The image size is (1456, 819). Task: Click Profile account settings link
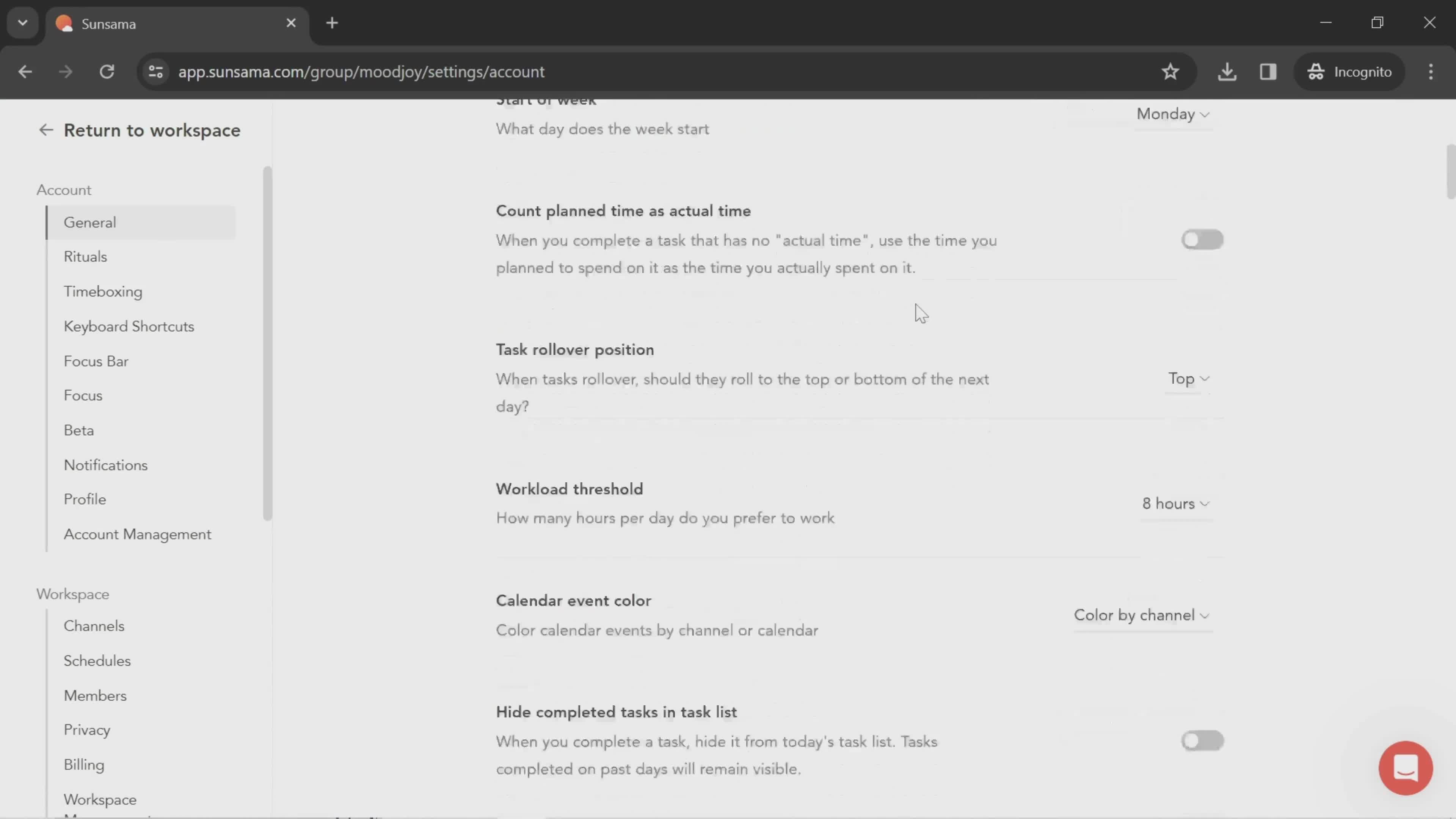(x=84, y=499)
